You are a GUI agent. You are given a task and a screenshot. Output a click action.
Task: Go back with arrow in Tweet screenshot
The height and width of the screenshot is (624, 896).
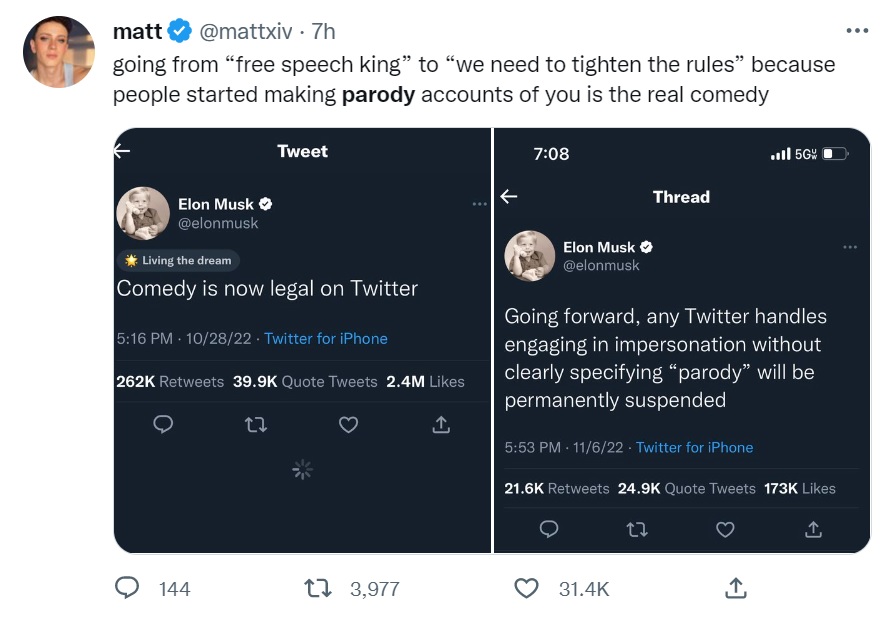(x=122, y=151)
